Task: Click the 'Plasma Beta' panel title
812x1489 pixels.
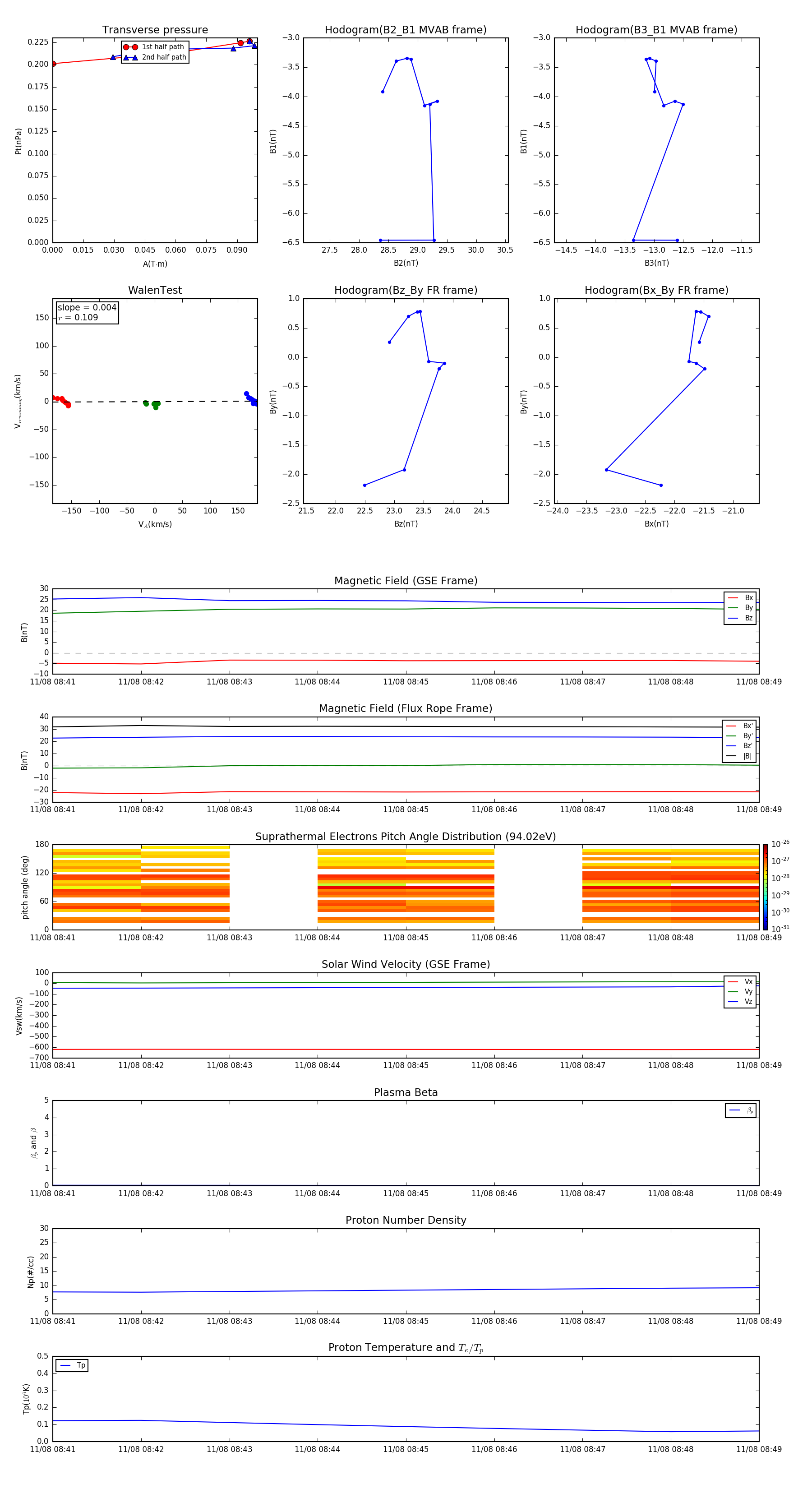Action: [406, 1093]
